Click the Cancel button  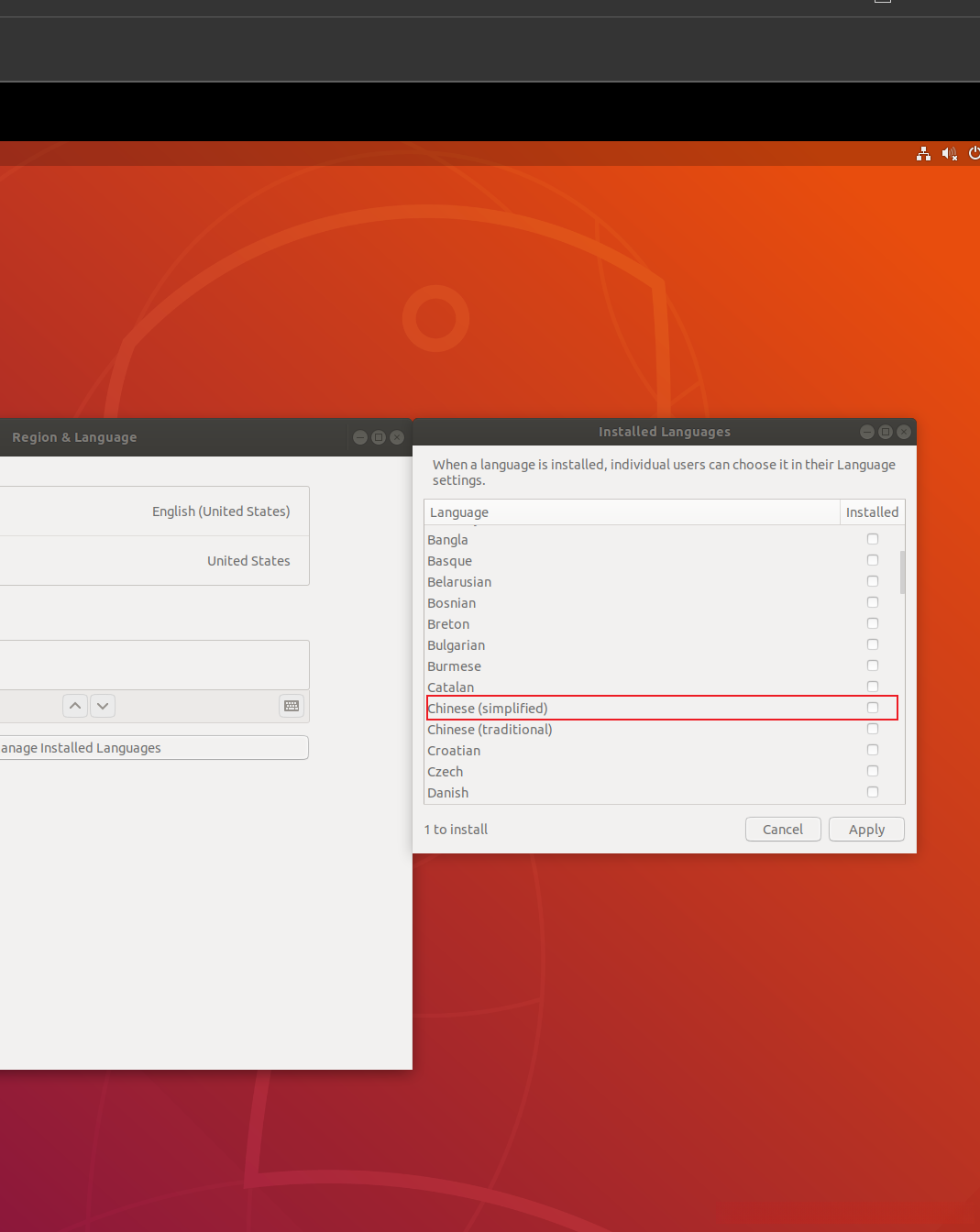tap(783, 830)
